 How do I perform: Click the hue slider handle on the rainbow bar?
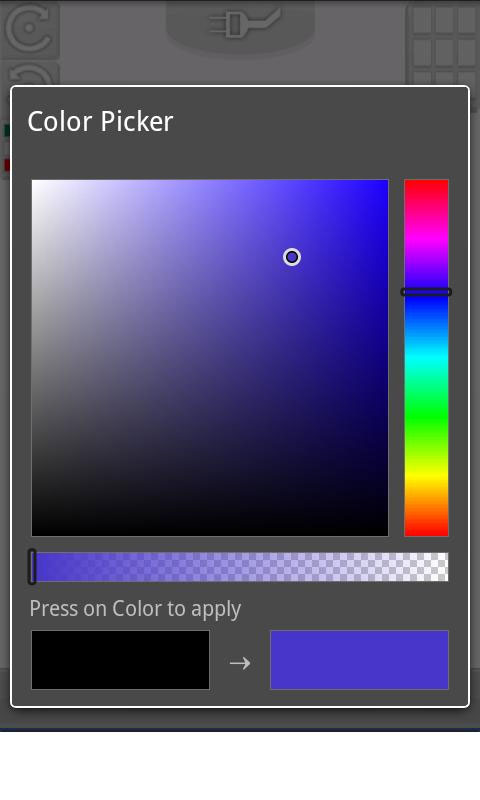pyautogui.click(x=426, y=292)
